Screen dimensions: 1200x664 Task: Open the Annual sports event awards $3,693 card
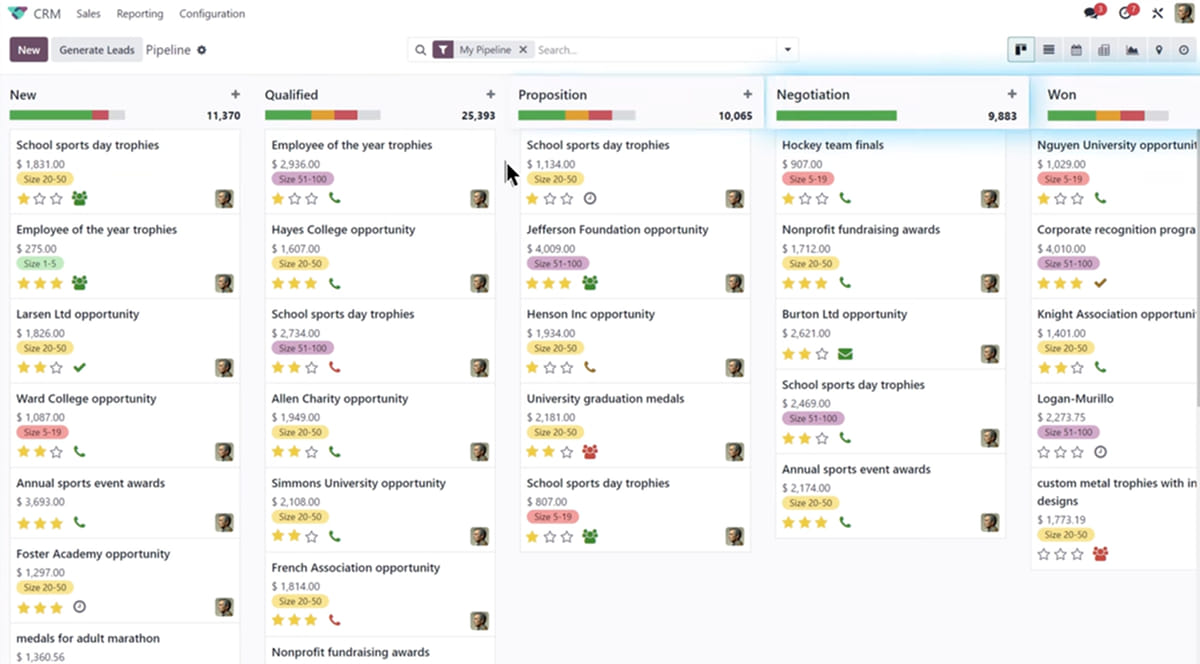point(125,503)
